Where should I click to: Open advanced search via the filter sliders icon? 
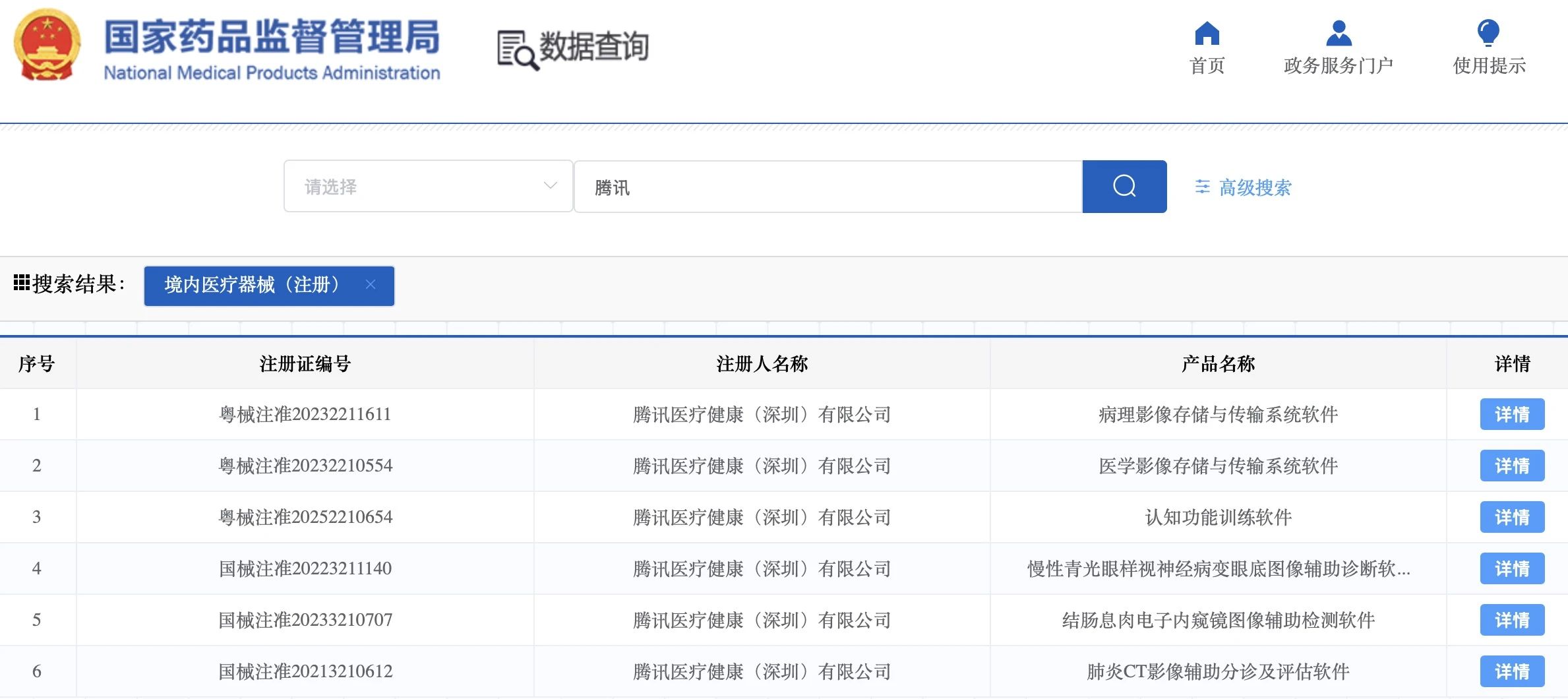click(x=1203, y=187)
